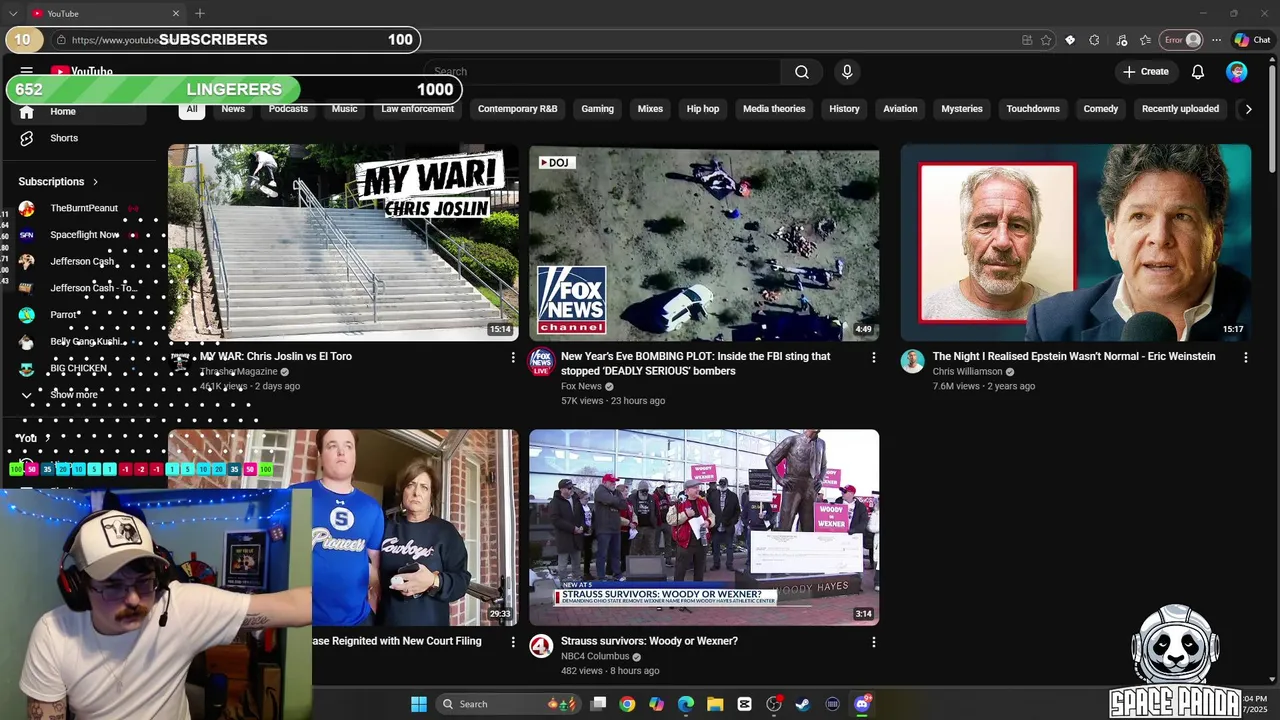
Task: Click the Error profile button in browser
Action: point(1181,40)
